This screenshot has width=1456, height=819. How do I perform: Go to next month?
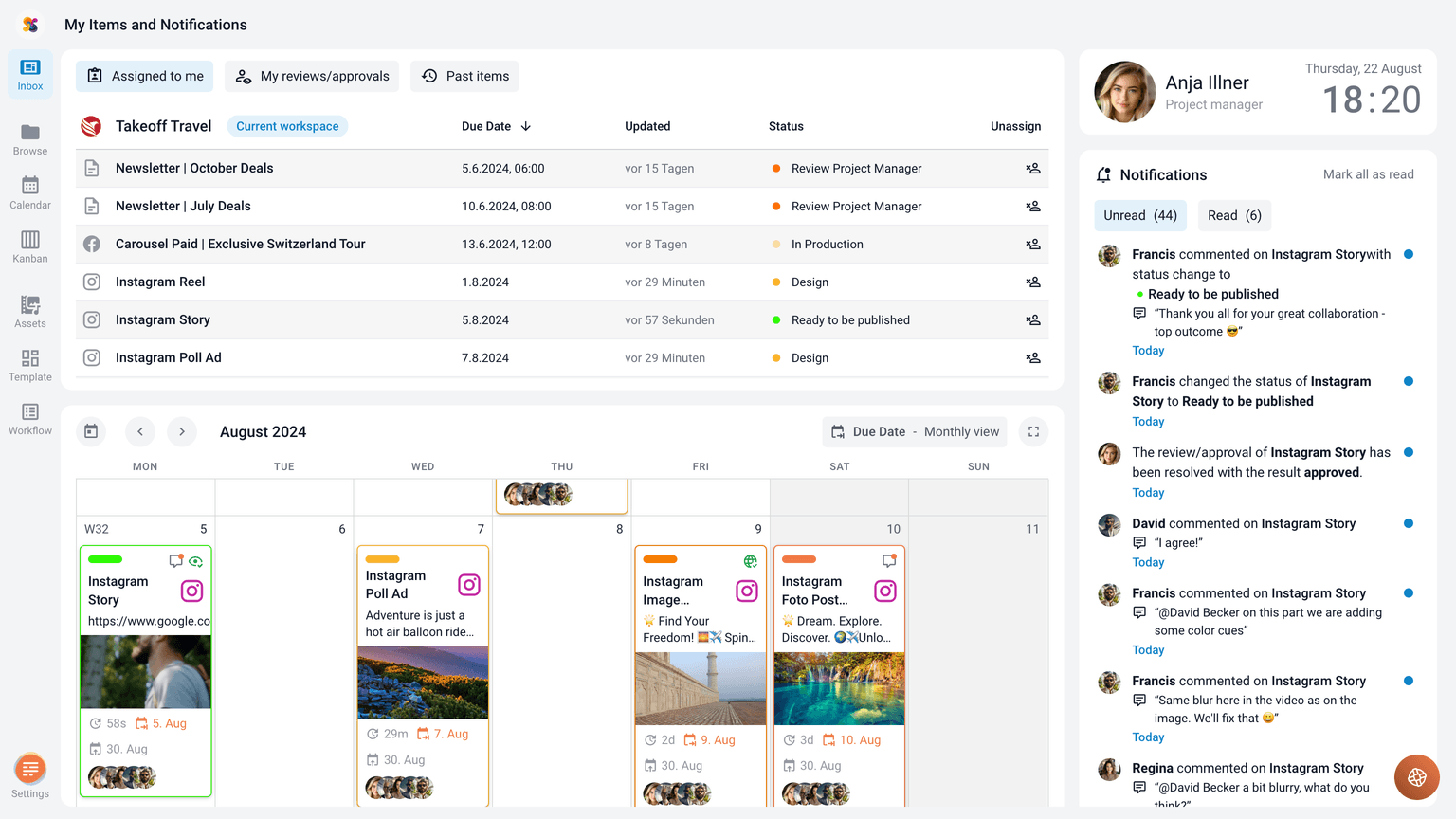(182, 431)
